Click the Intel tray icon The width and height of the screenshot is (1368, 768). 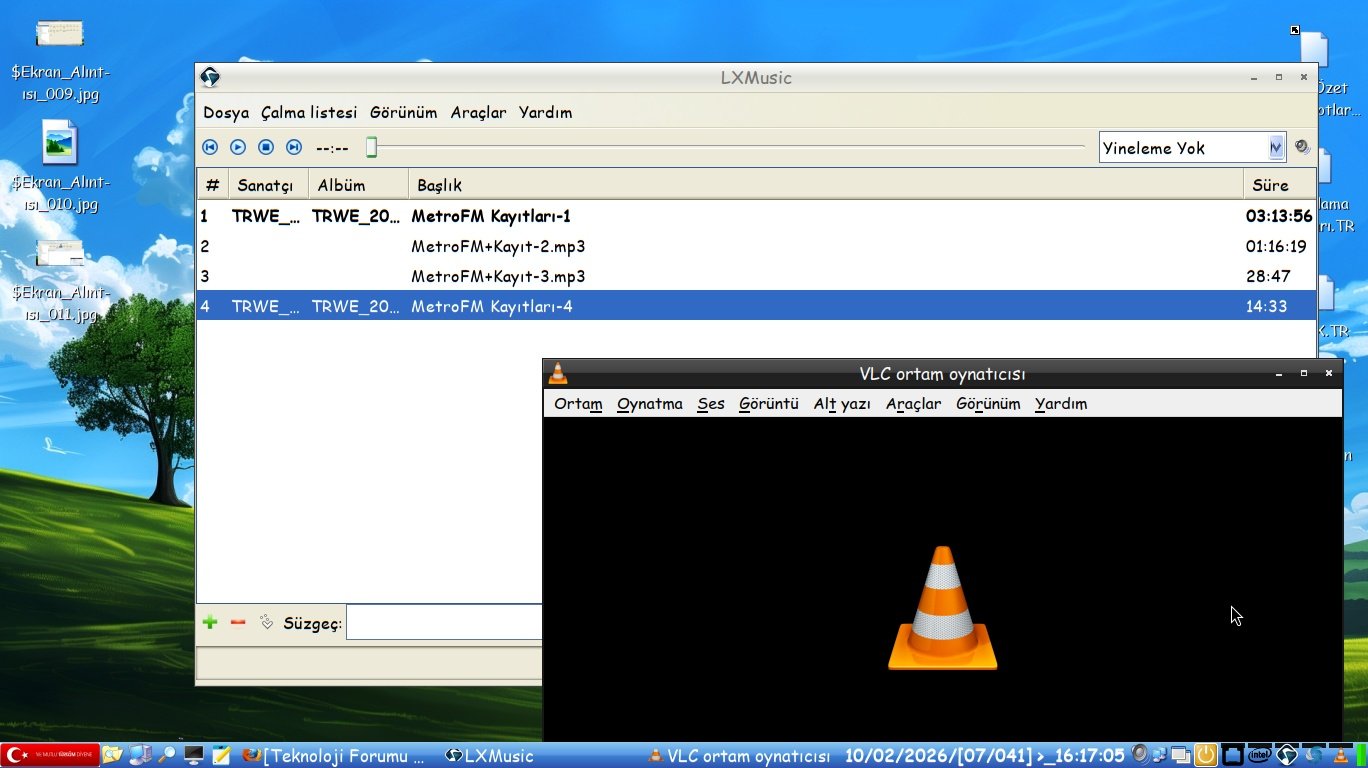1260,755
